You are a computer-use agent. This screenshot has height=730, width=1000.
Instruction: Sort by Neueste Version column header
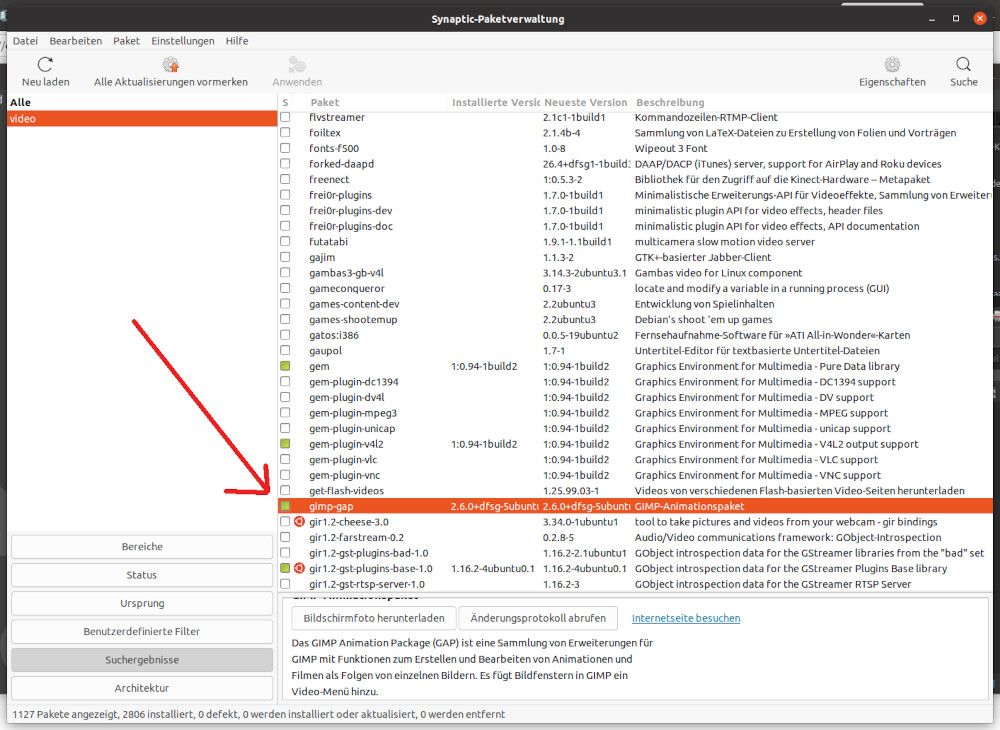[585, 102]
